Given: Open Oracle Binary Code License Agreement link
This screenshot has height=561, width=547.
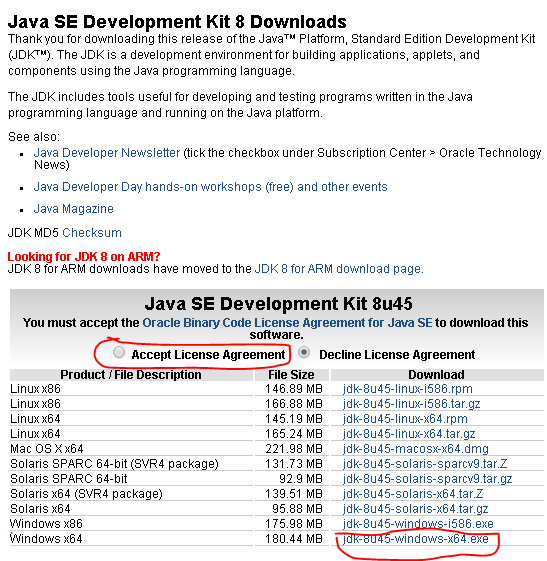Looking at the screenshot, I should 287,323.
